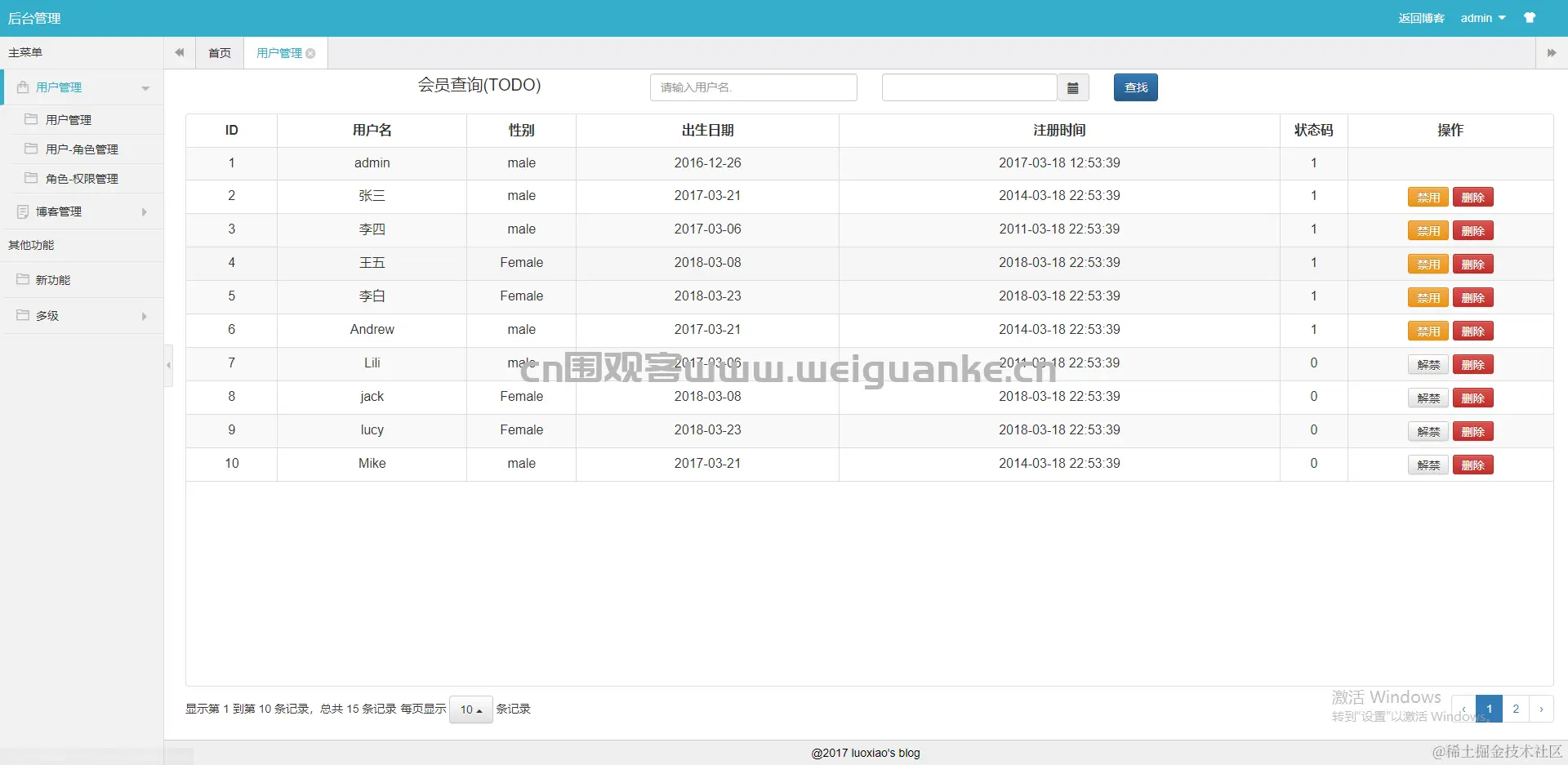
Task: Click the 查找 search button
Action: pos(1136,87)
